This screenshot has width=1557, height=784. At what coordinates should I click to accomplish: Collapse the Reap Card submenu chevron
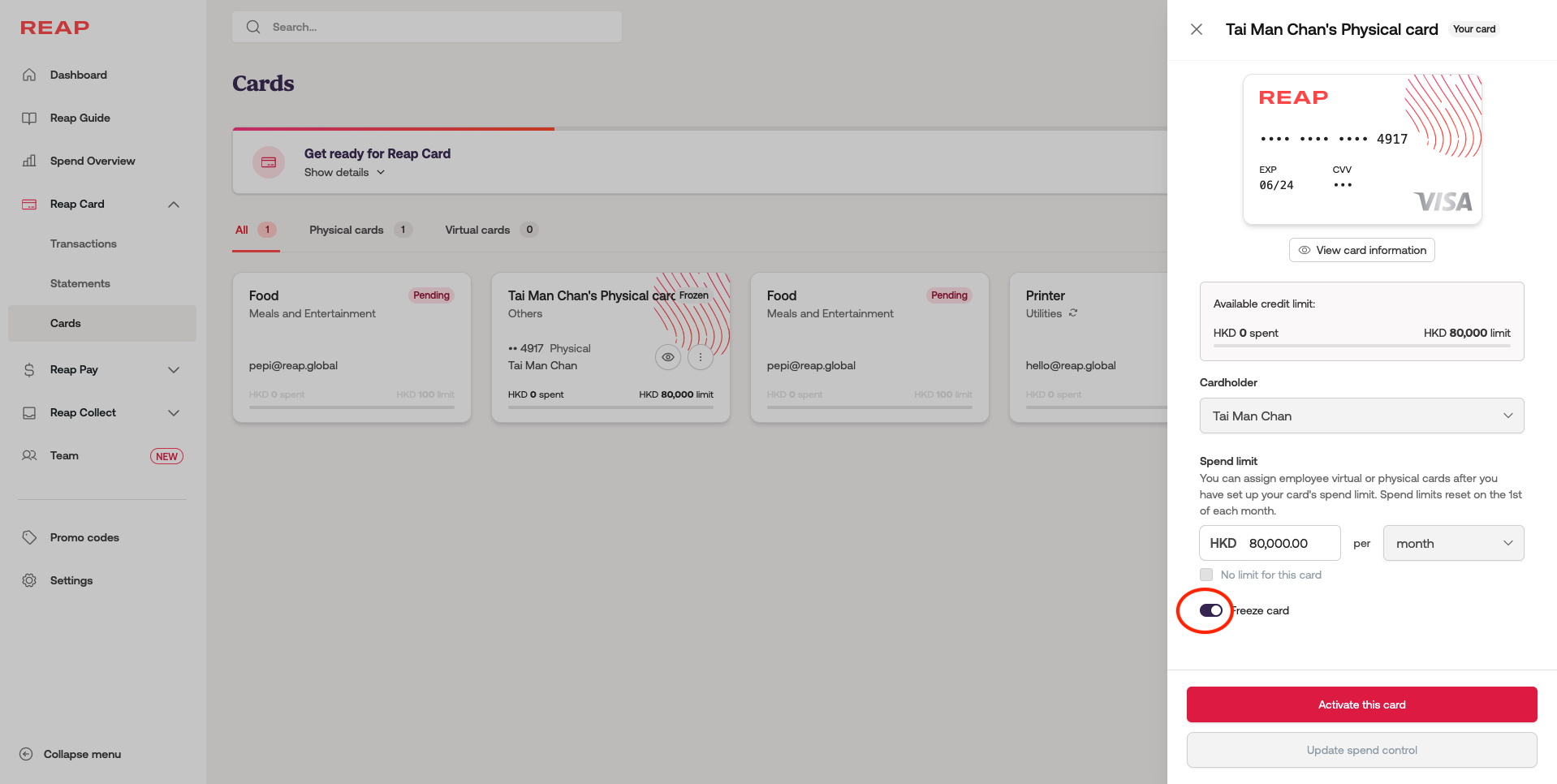pos(174,205)
